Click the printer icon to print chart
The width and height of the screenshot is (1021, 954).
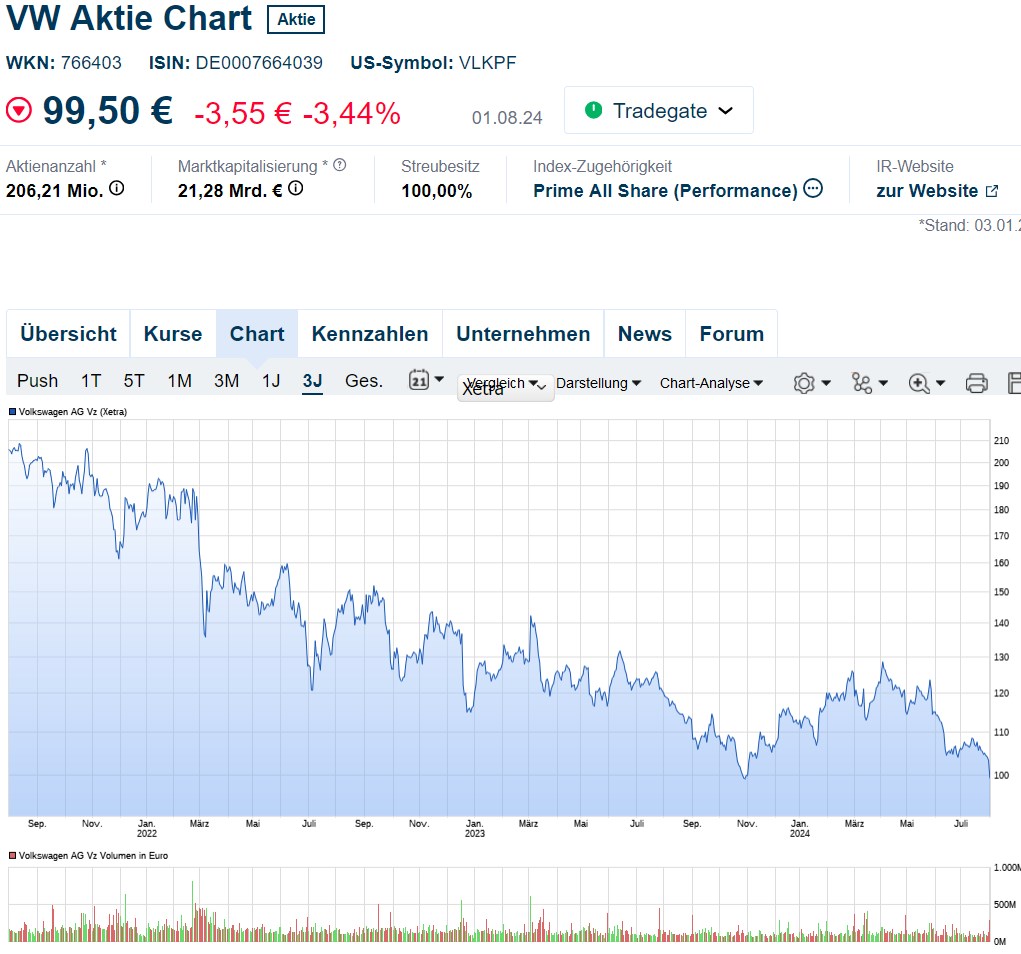(976, 383)
